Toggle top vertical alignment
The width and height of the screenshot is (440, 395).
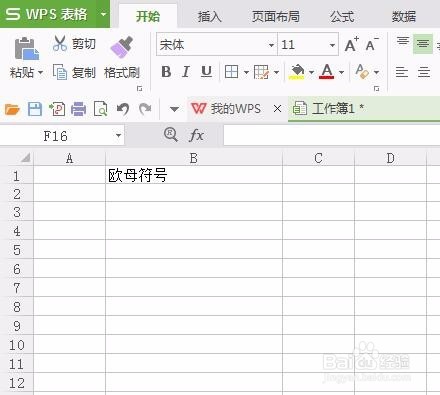403,42
